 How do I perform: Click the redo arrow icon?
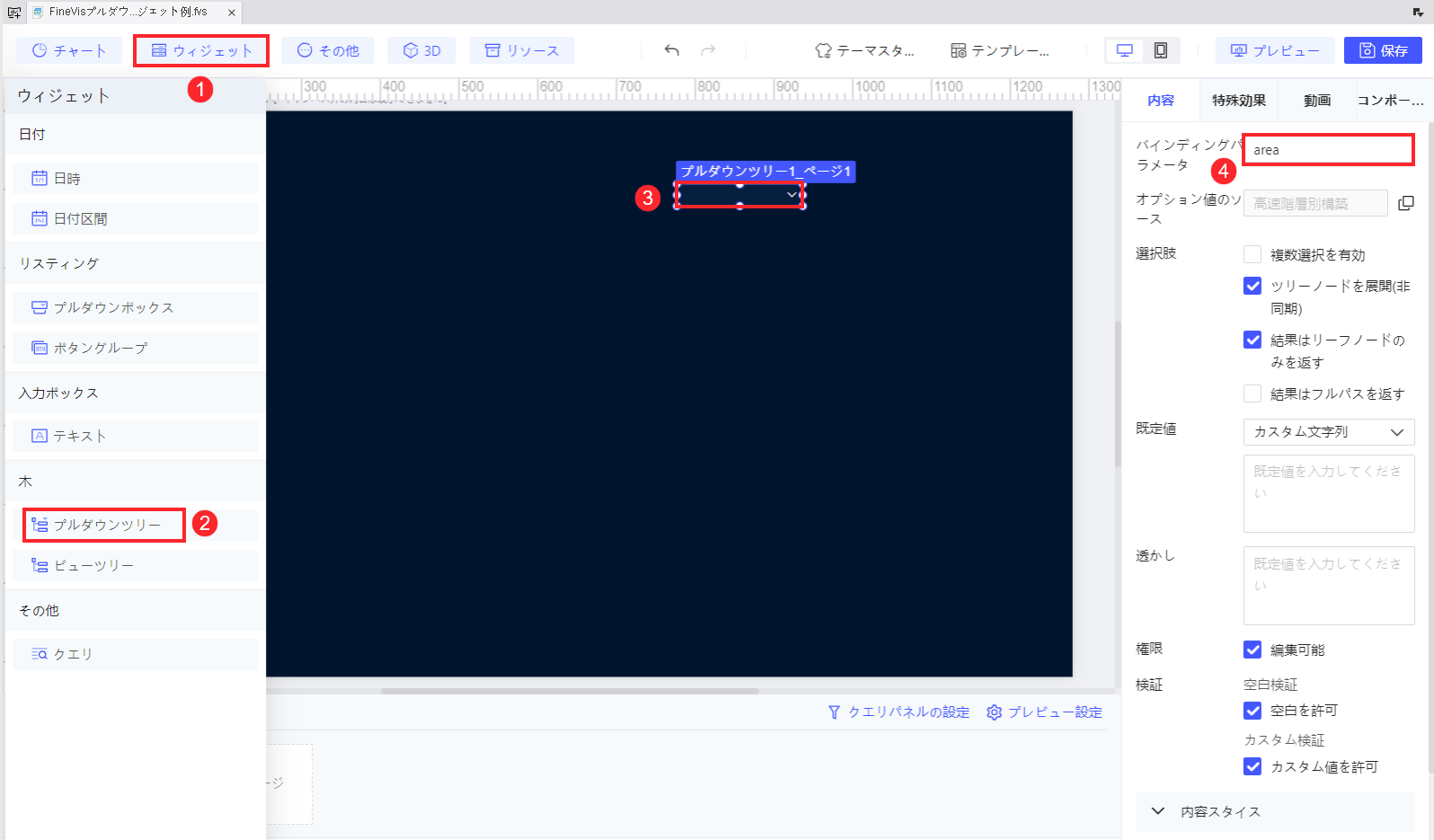(708, 50)
